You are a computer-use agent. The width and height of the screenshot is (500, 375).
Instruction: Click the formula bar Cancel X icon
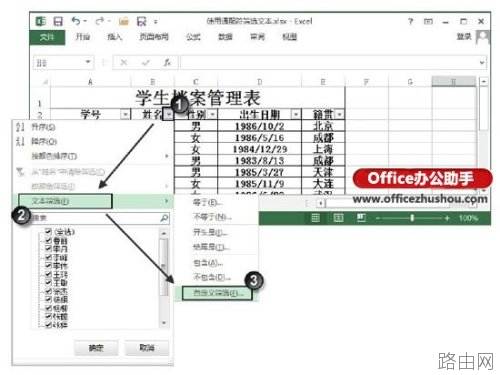(x=124, y=62)
